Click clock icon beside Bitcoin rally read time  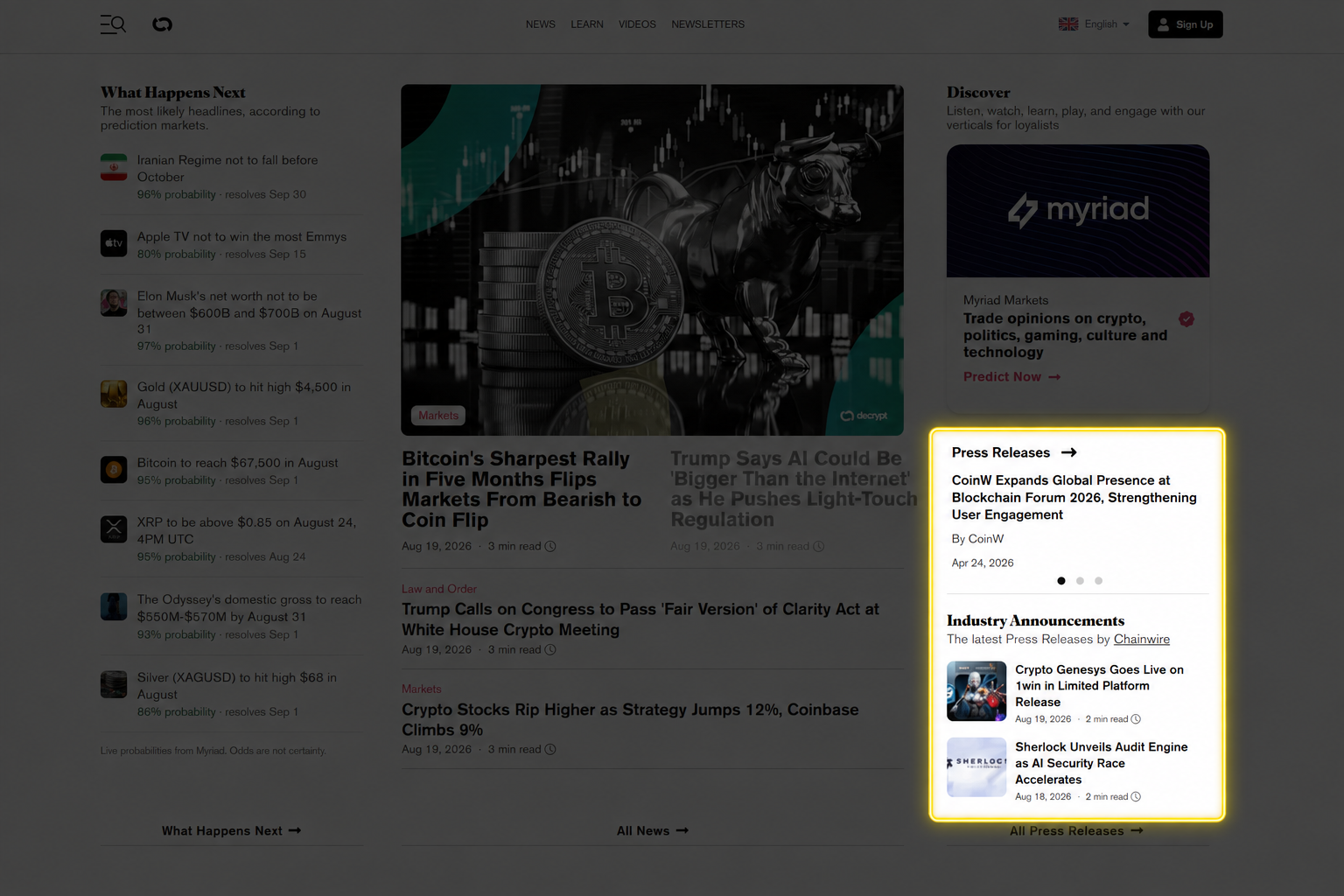(x=550, y=546)
